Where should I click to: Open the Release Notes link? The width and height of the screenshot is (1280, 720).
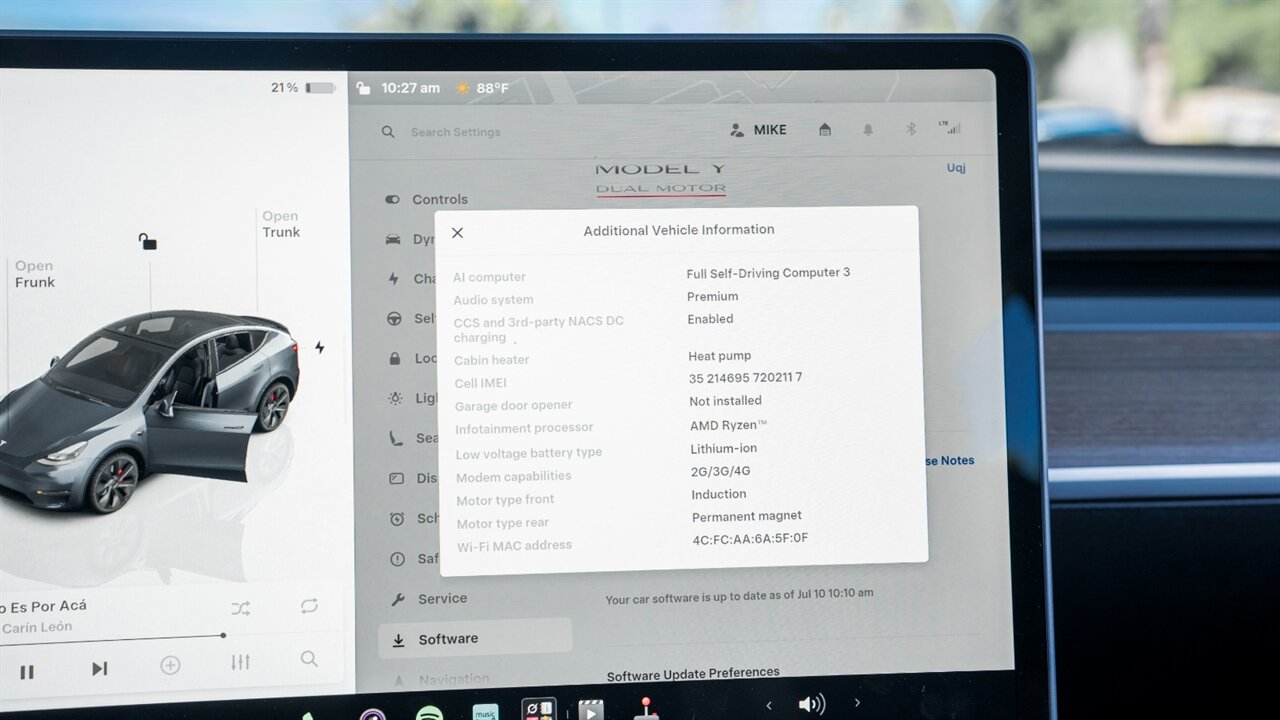(x=950, y=461)
